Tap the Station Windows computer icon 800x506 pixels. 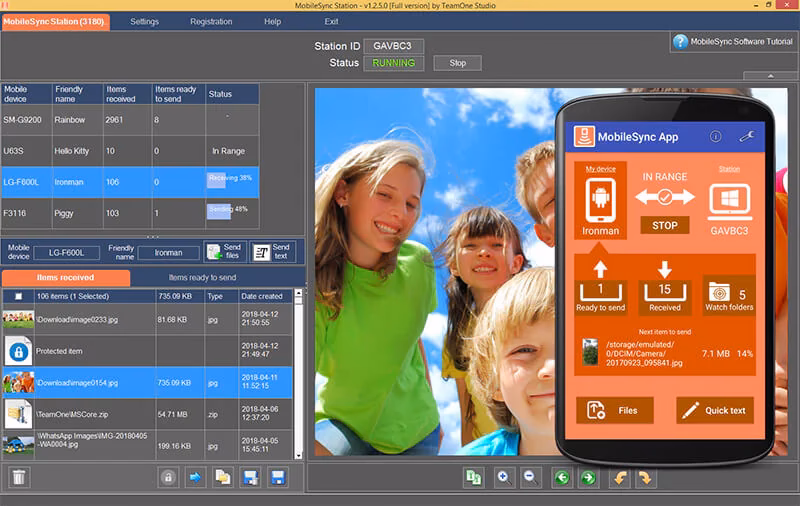(x=729, y=202)
